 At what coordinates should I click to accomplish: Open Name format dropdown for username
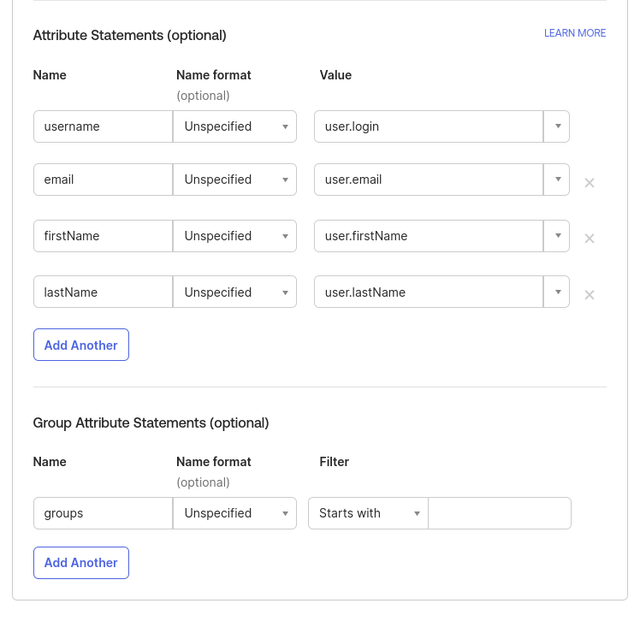pyautogui.click(x=235, y=127)
